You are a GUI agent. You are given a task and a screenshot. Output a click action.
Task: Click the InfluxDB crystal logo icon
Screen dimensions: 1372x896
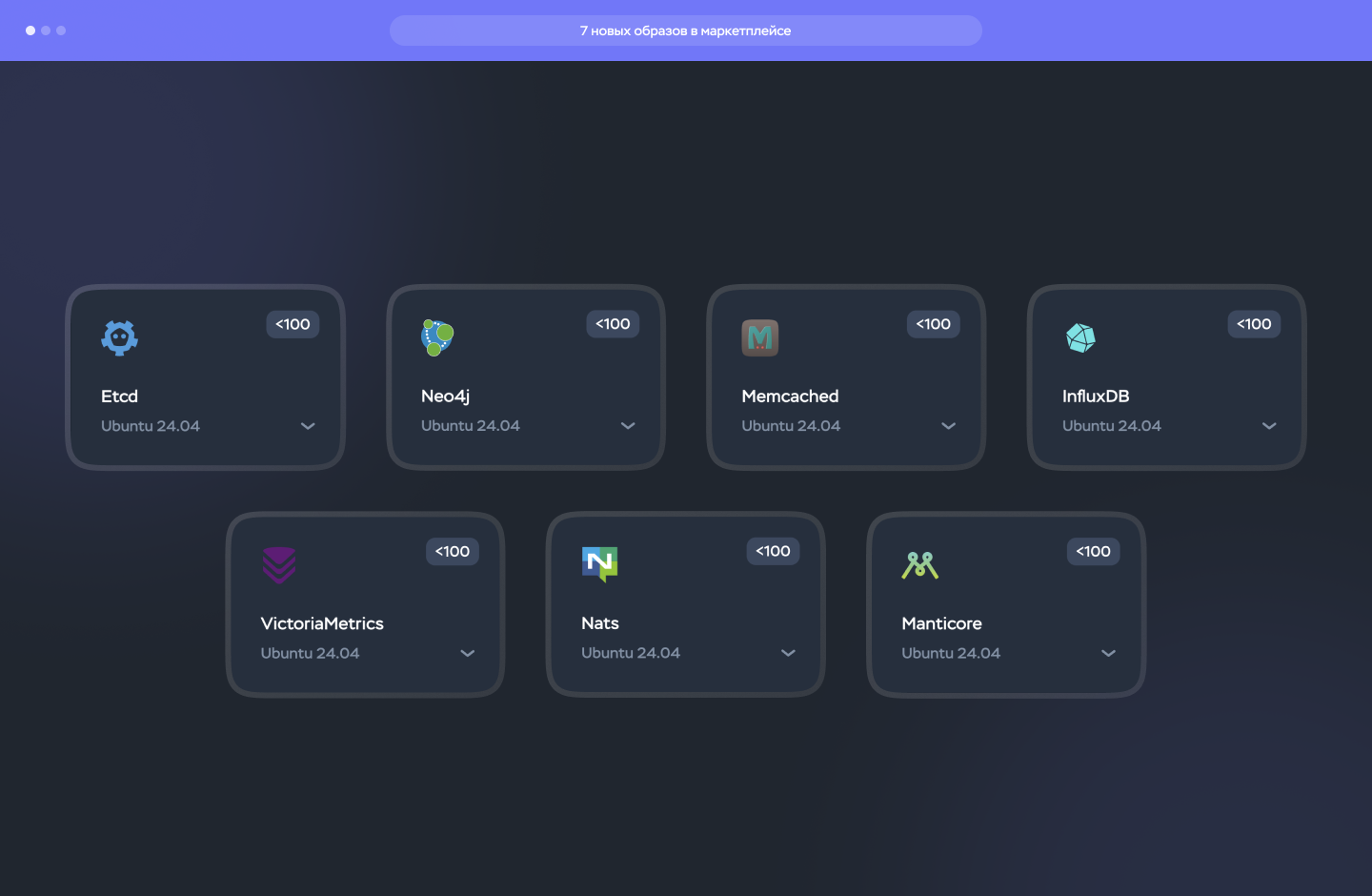pyautogui.click(x=1080, y=337)
